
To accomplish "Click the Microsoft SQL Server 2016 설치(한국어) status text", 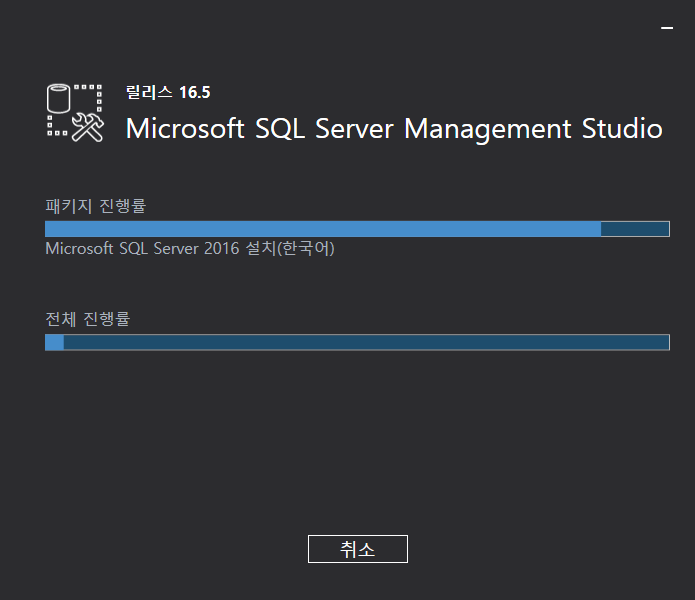I will coord(190,249).
